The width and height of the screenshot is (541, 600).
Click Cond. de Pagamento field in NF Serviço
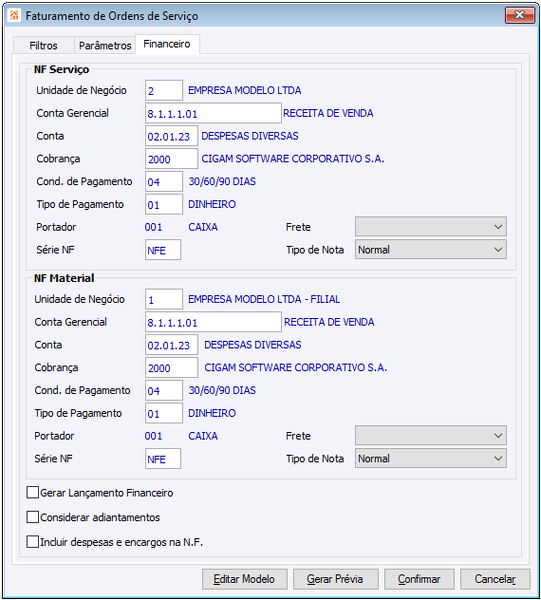[164, 182]
